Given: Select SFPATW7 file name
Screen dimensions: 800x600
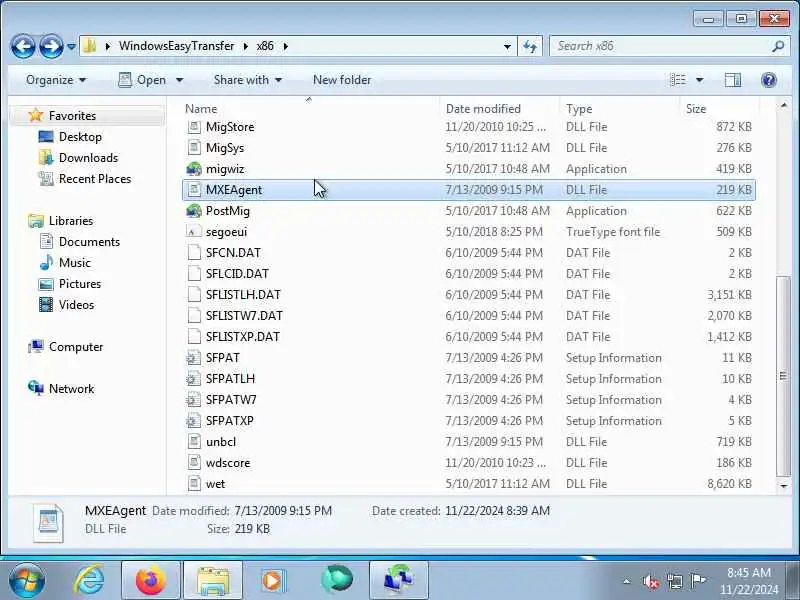Looking at the screenshot, I should (231, 400).
